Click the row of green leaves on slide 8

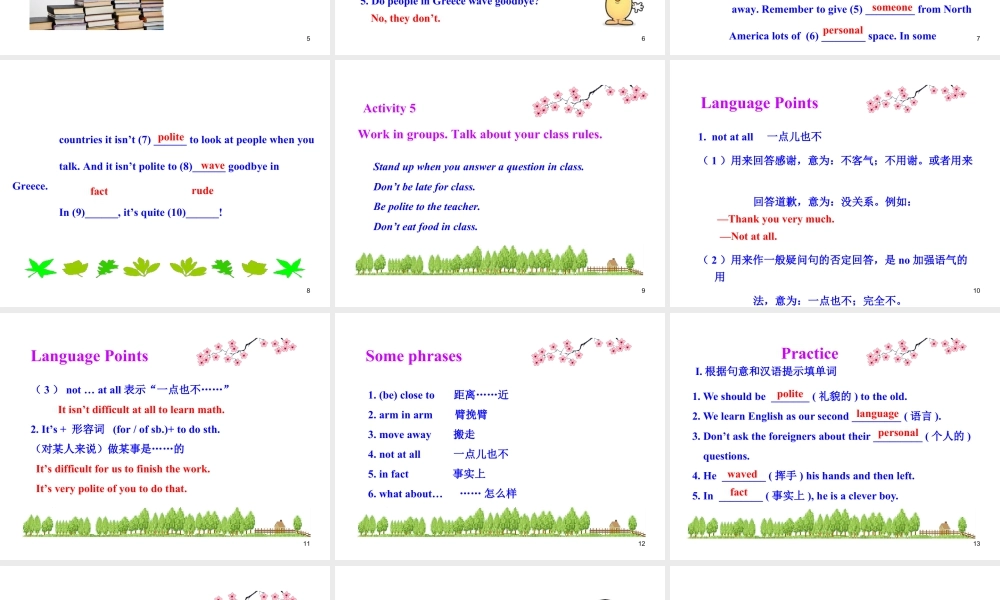164,267
